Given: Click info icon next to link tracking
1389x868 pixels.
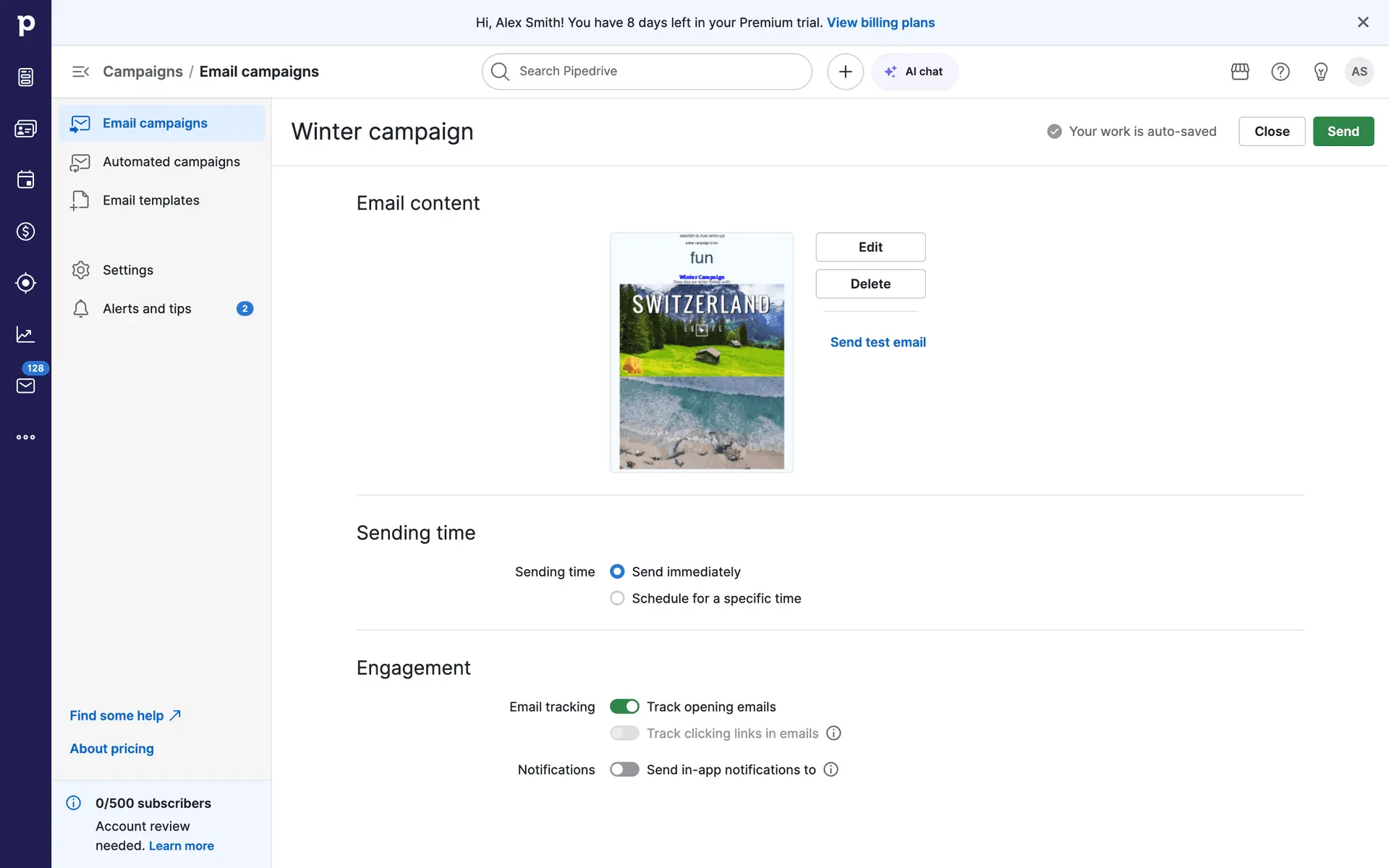Looking at the screenshot, I should click(833, 733).
